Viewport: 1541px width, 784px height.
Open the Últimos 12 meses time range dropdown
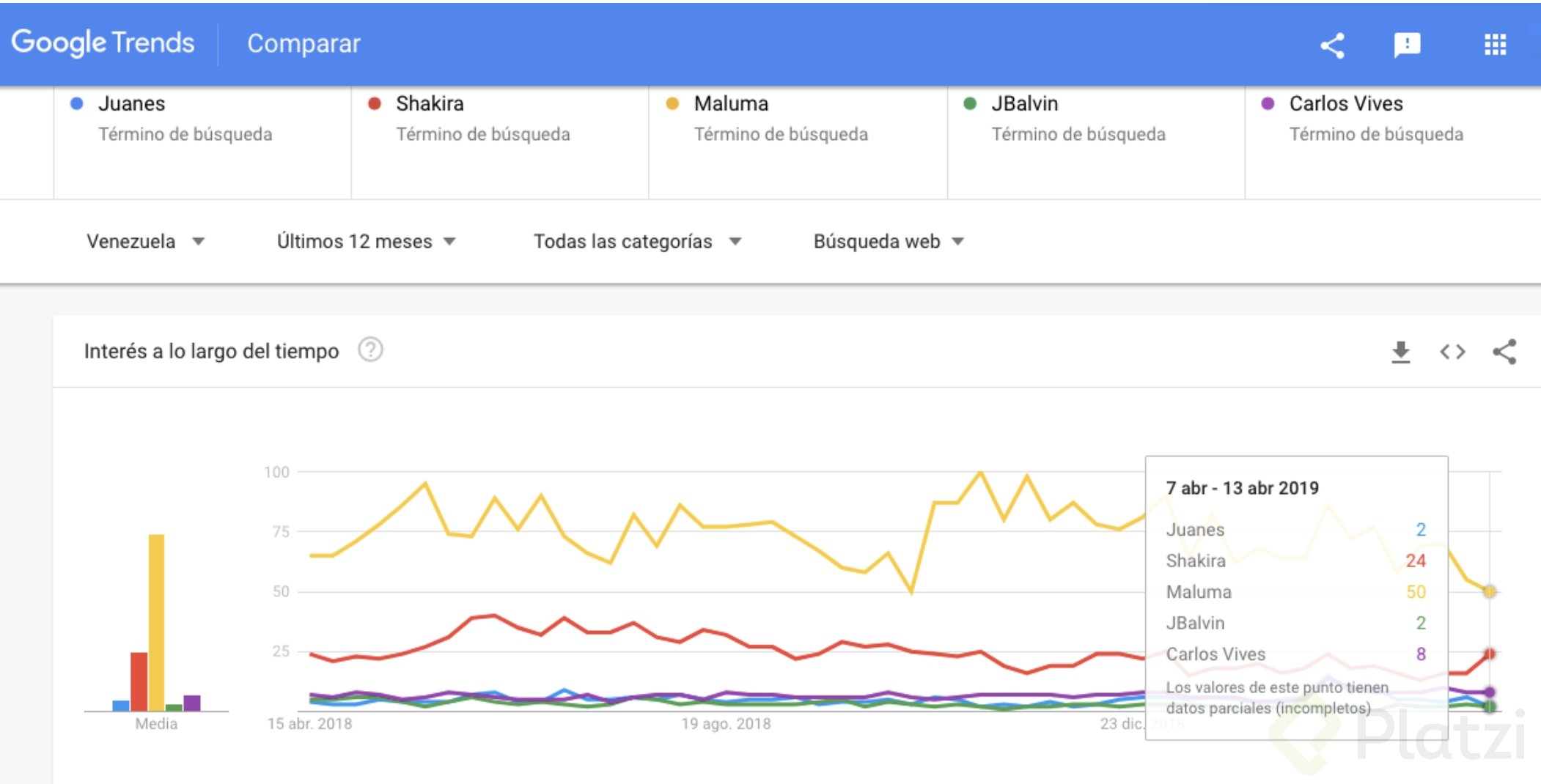pyautogui.click(x=366, y=241)
